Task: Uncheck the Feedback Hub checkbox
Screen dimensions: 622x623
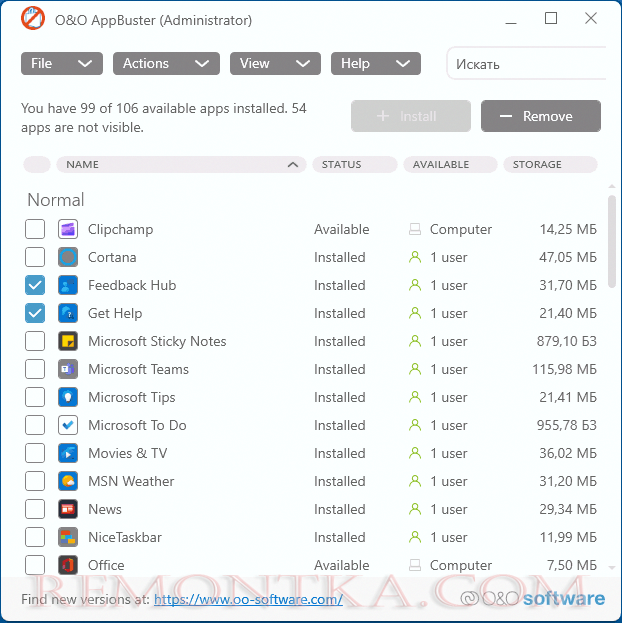Action: tap(35, 285)
